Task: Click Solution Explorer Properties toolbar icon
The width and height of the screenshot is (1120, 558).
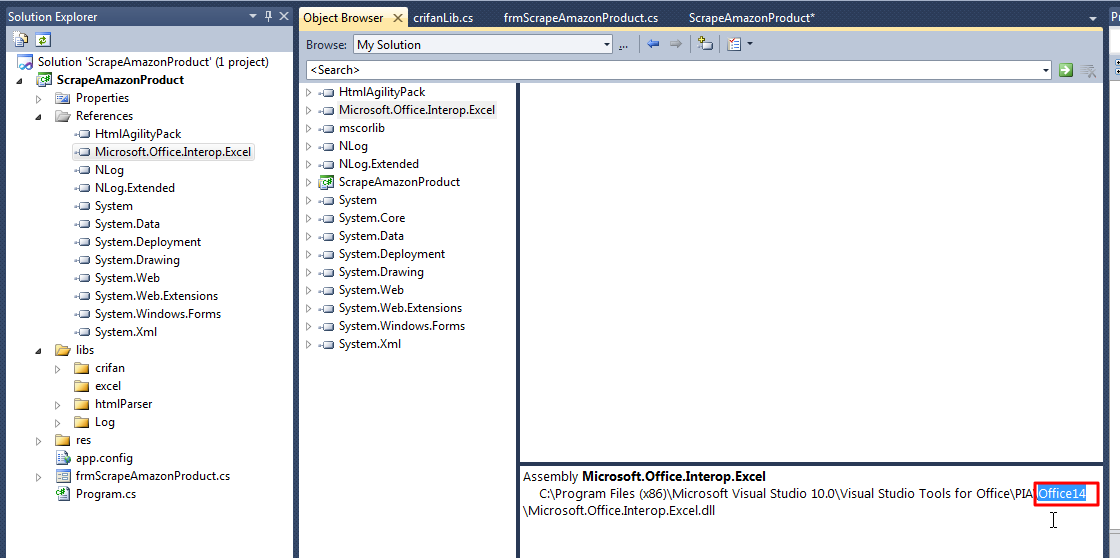Action: 21,40
